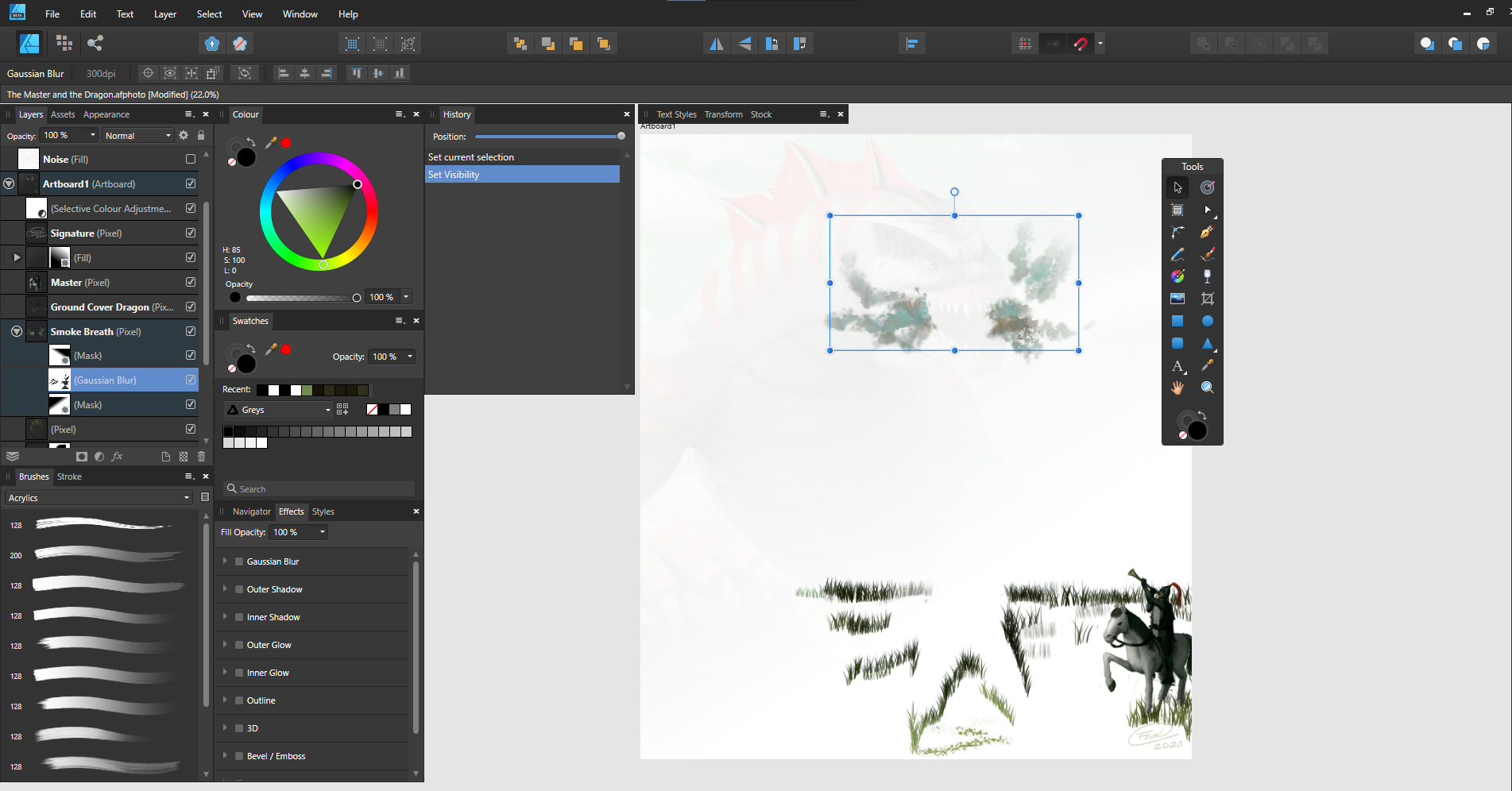The image size is (1512, 791).
Task: Switch to the Transform tab
Action: tap(724, 114)
